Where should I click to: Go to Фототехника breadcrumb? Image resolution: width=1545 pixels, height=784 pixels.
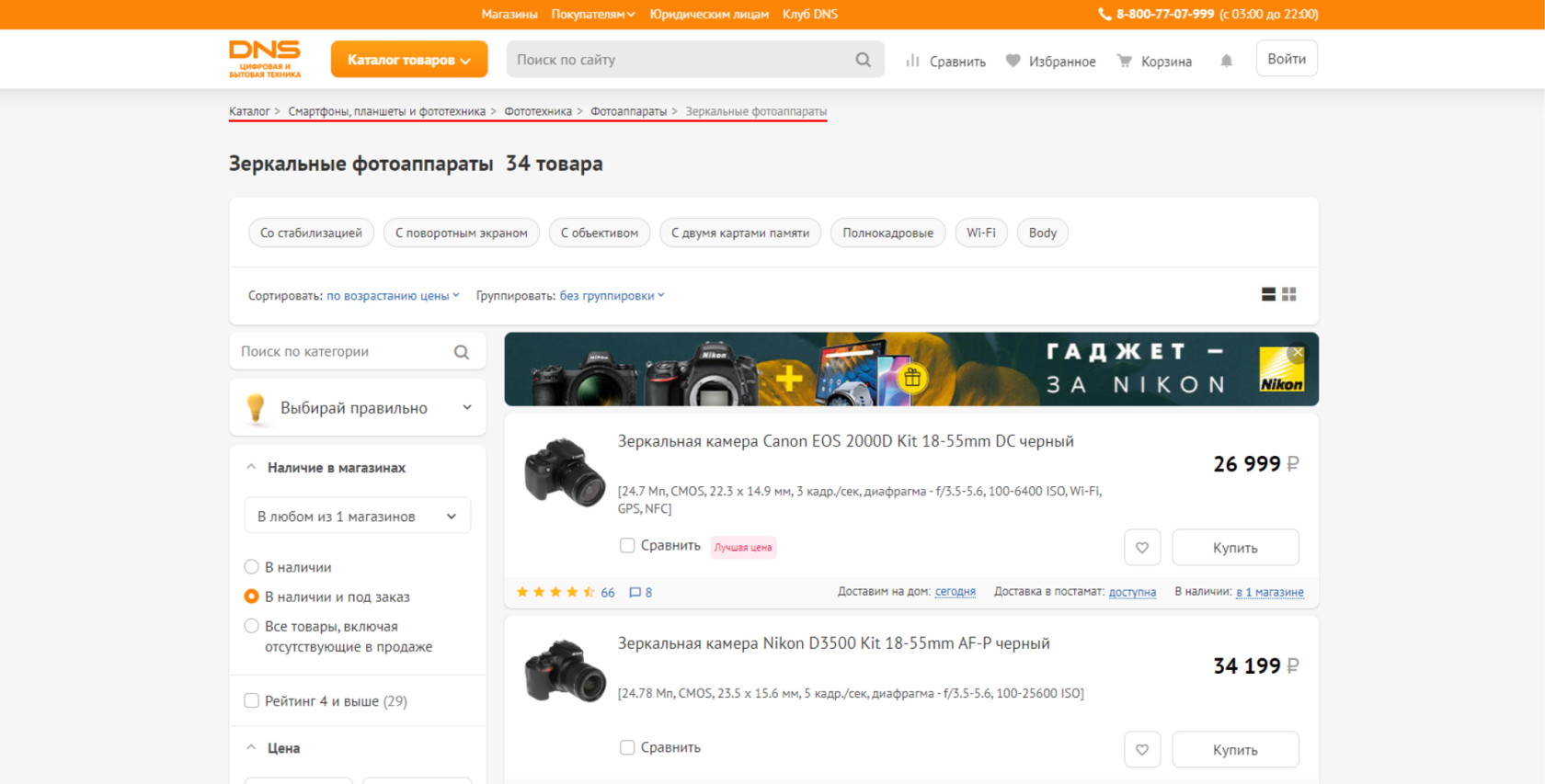(538, 111)
